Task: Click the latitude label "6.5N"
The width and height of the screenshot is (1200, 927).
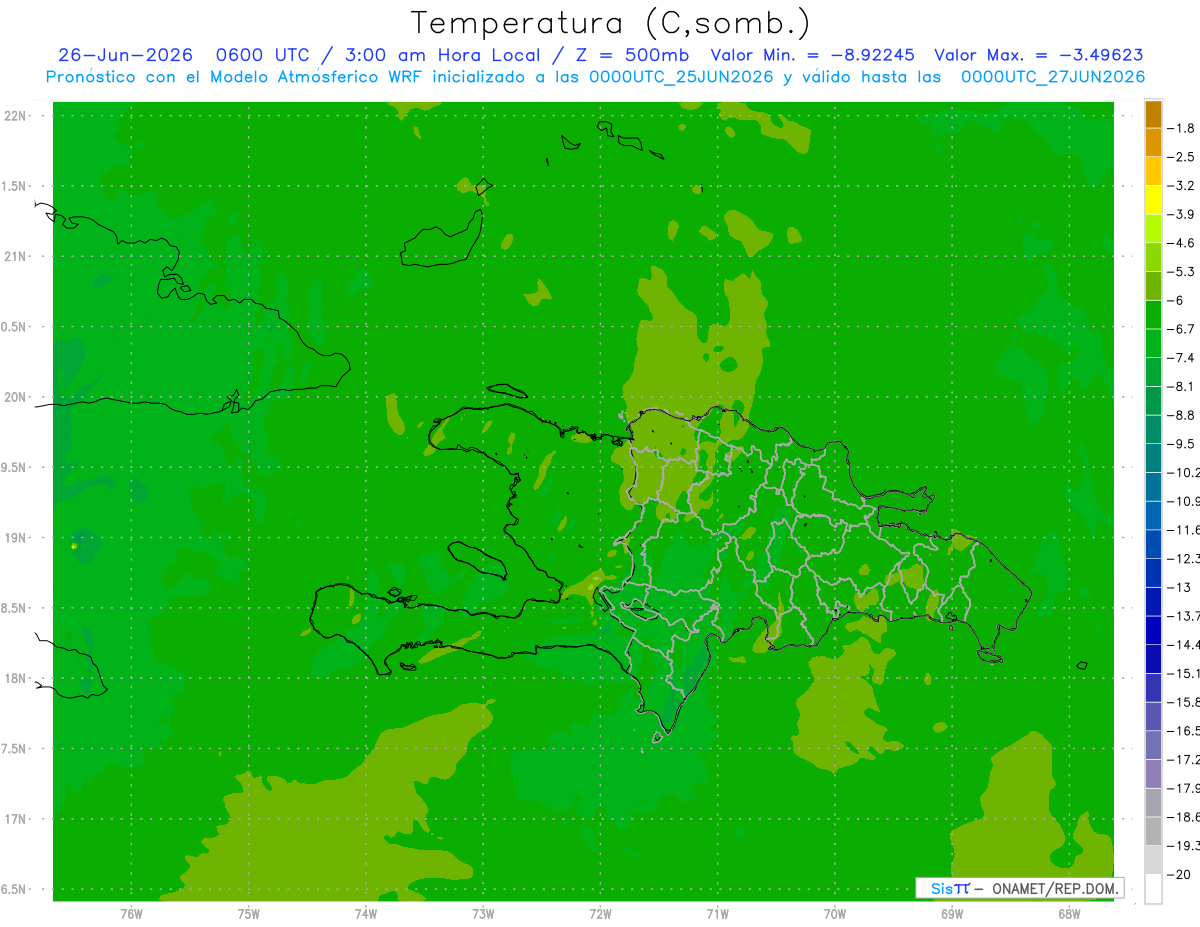Action: click(x=14, y=889)
